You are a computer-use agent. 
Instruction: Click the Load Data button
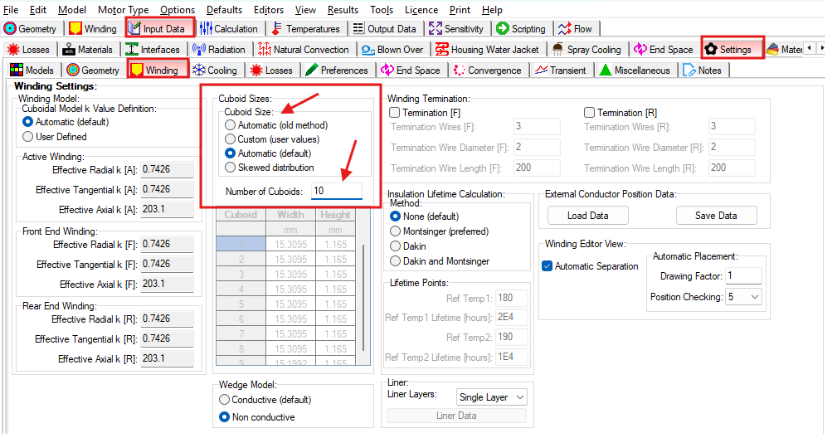point(588,215)
